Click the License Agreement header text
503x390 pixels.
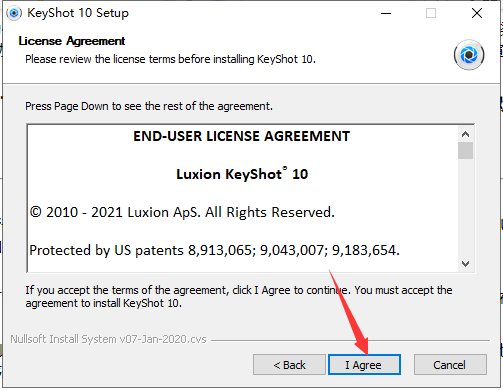coord(72,41)
